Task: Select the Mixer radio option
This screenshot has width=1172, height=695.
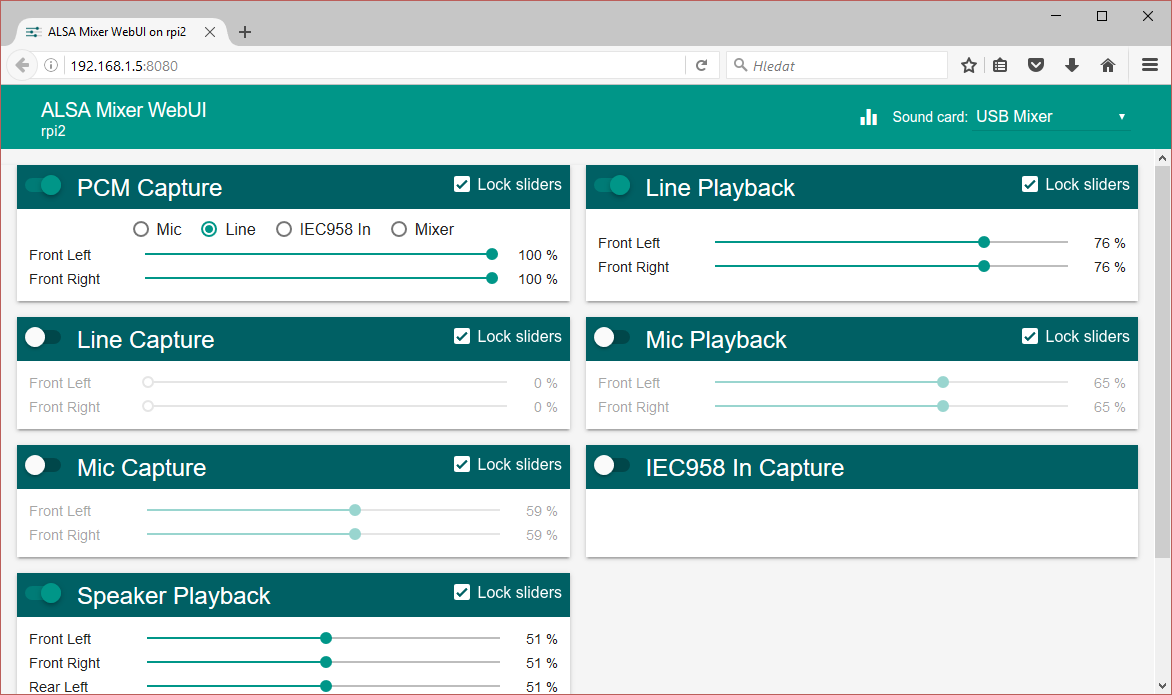Action: click(x=399, y=229)
